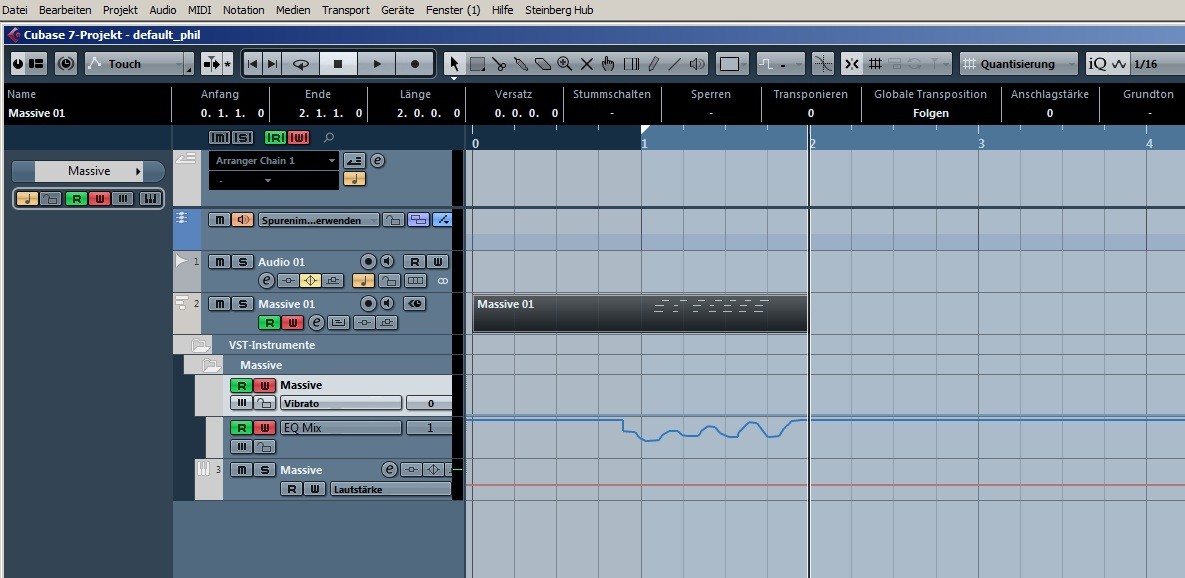Select the Play speaker tool
The width and height of the screenshot is (1185, 578).
697,64
